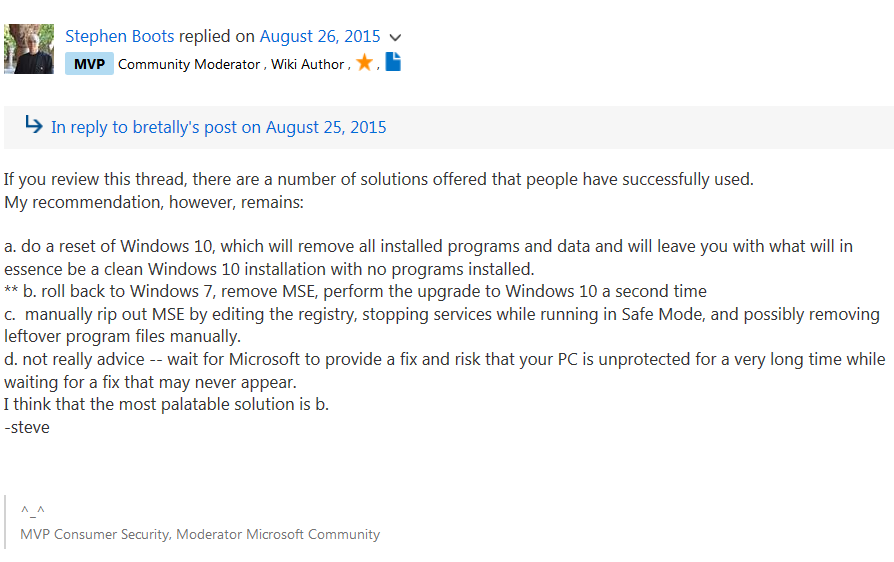Open the August 26, 2015 reply permalink

[x=319, y=36]
